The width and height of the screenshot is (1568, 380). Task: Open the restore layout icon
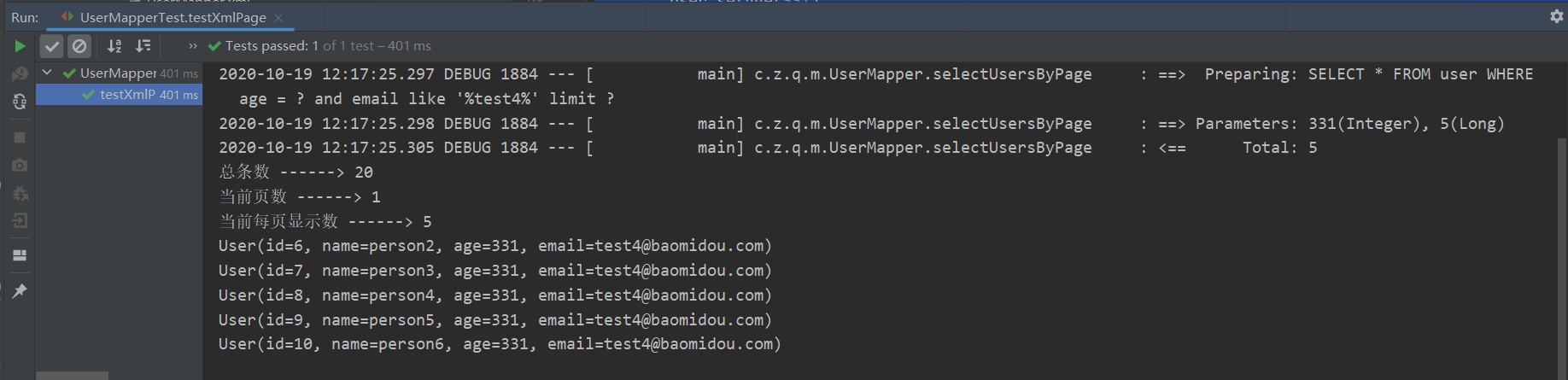(20, 255)
